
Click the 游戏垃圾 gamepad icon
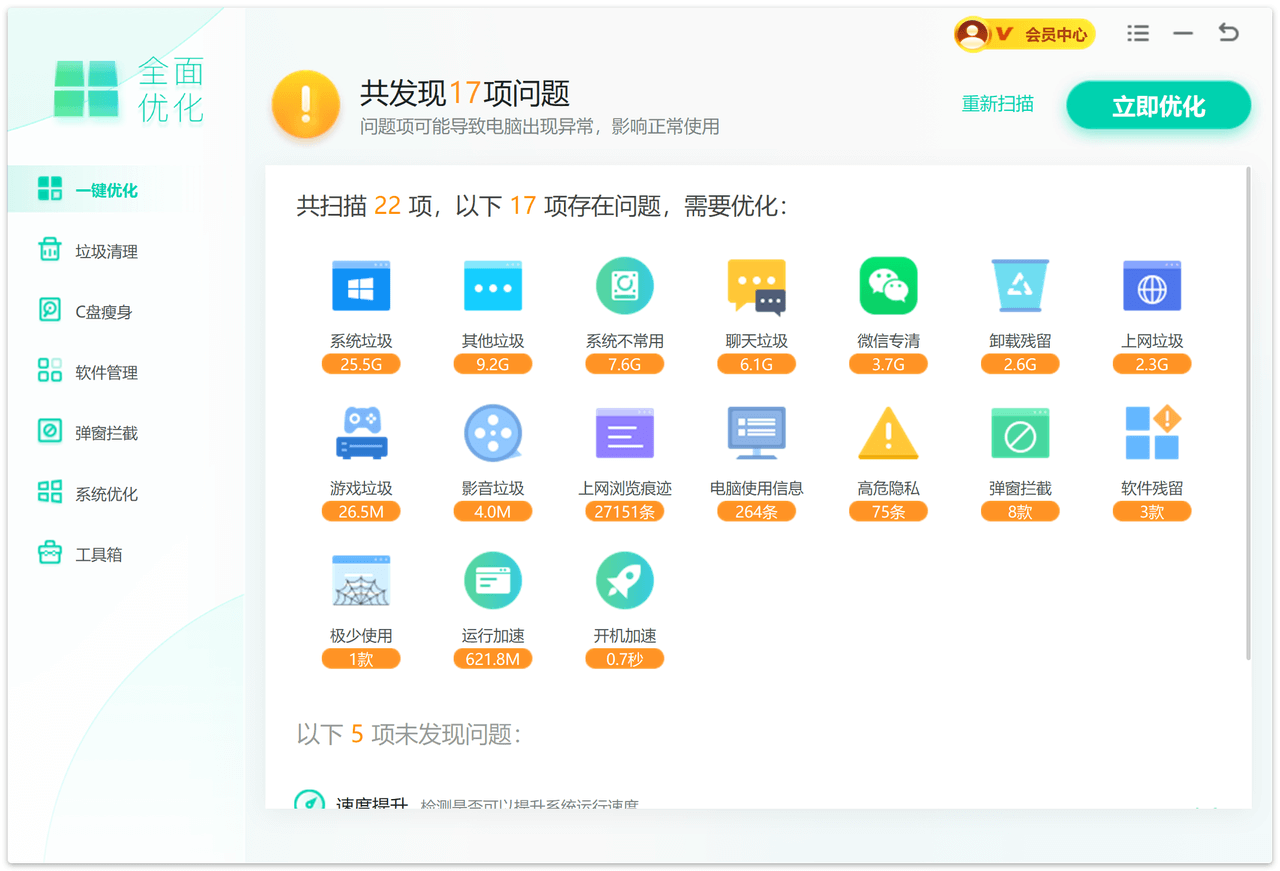point(361,433)
